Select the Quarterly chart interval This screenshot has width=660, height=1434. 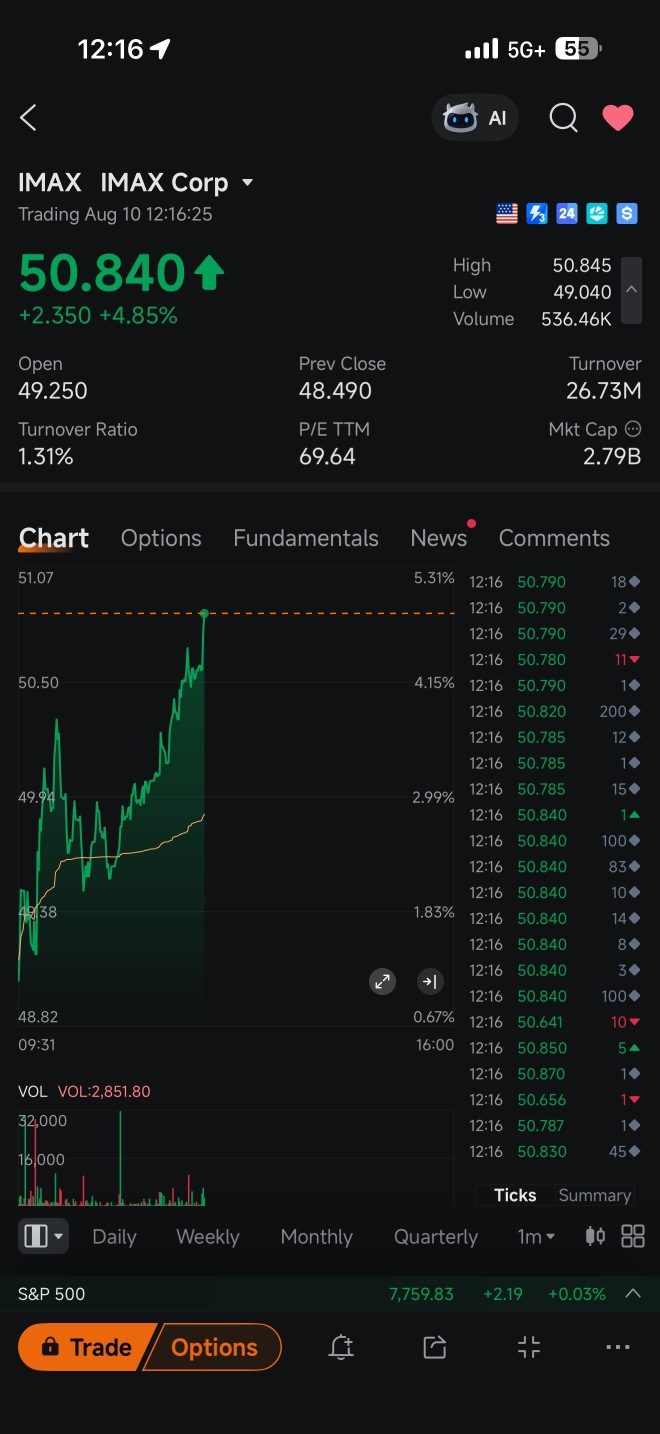436,1237
